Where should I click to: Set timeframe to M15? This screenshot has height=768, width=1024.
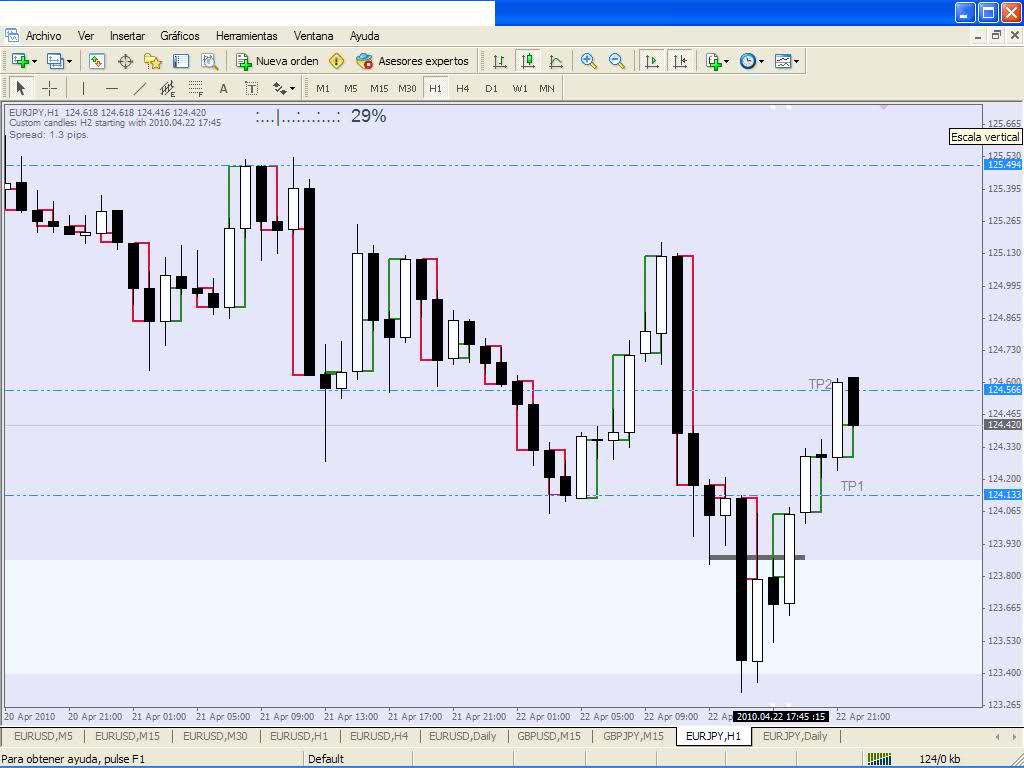click(379, 88)
